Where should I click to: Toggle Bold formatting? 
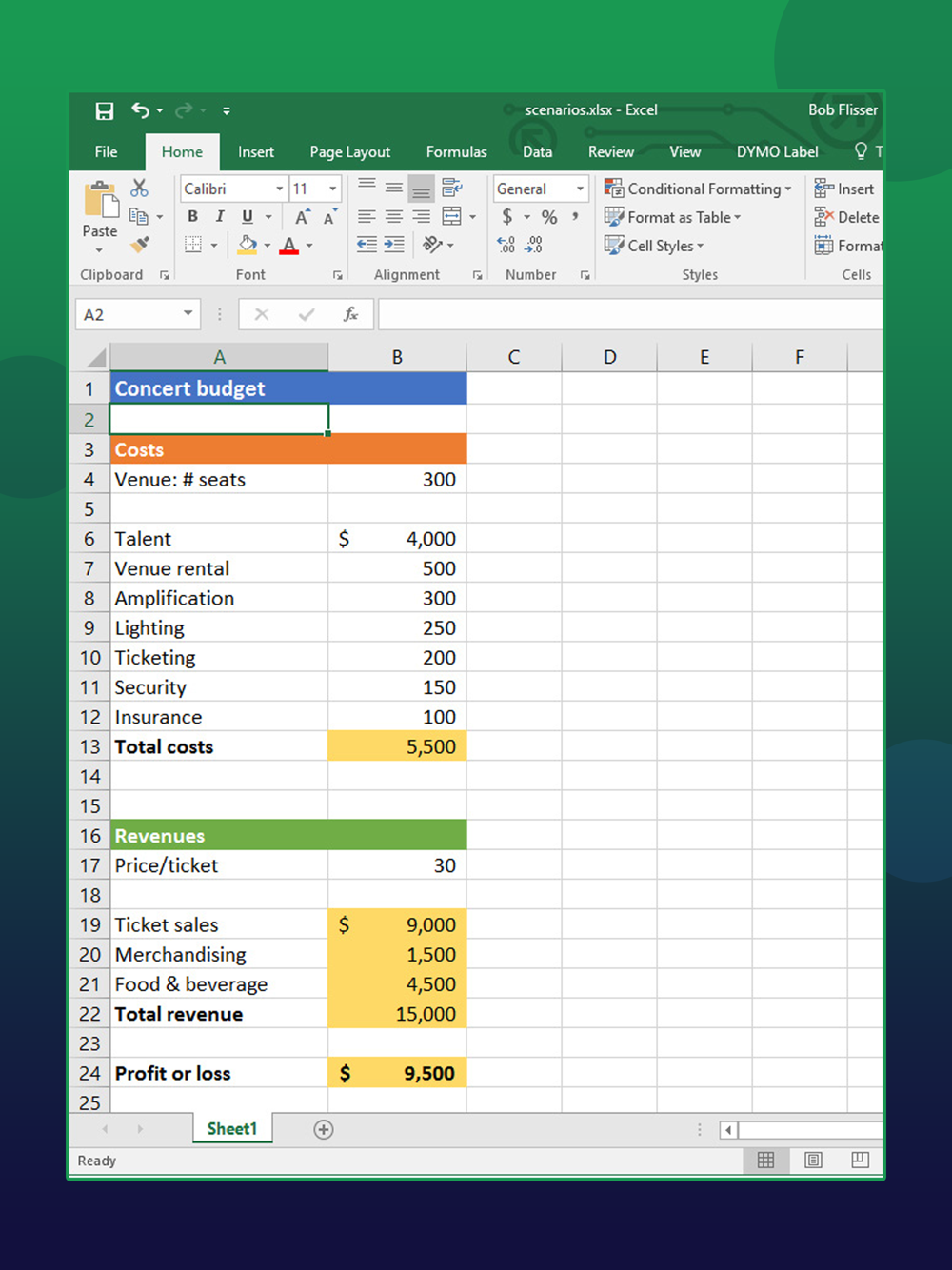193,216
